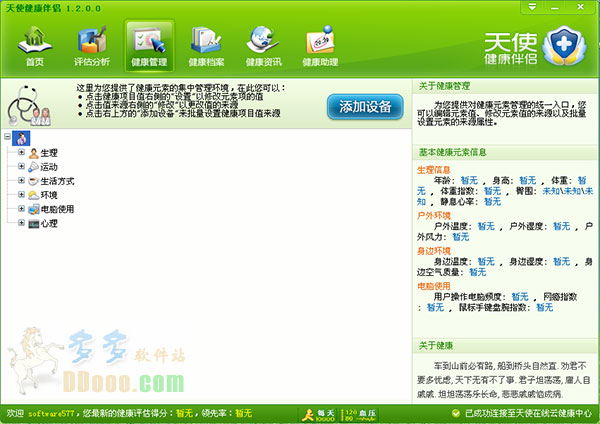Screen dimensions: 600x424
Task: Click the software577 username in status bar
Action: coord(51,414)
